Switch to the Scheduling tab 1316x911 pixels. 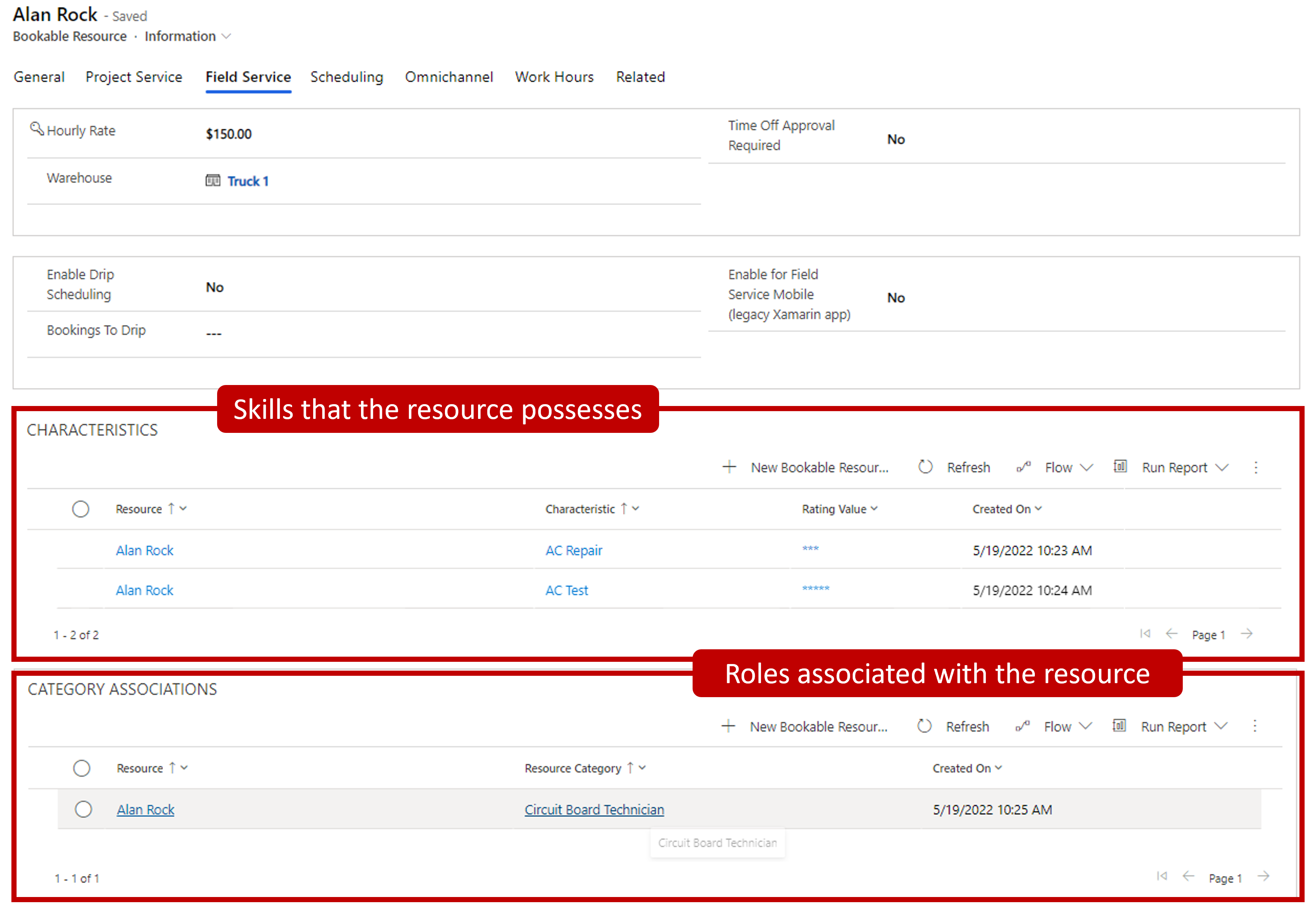point(346,77)
